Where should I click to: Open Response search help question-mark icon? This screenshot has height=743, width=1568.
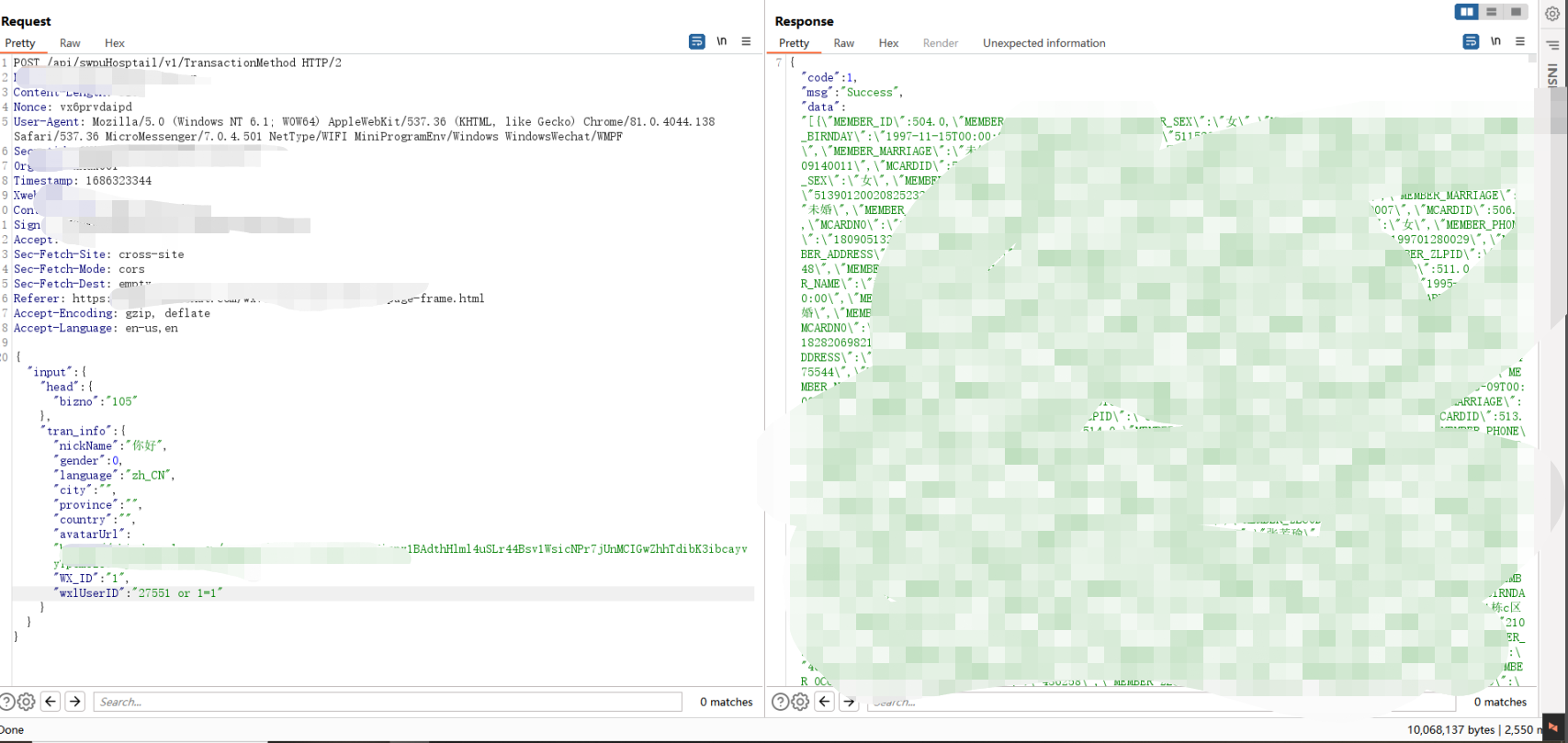pyautogui.click(x=780, y=702)
